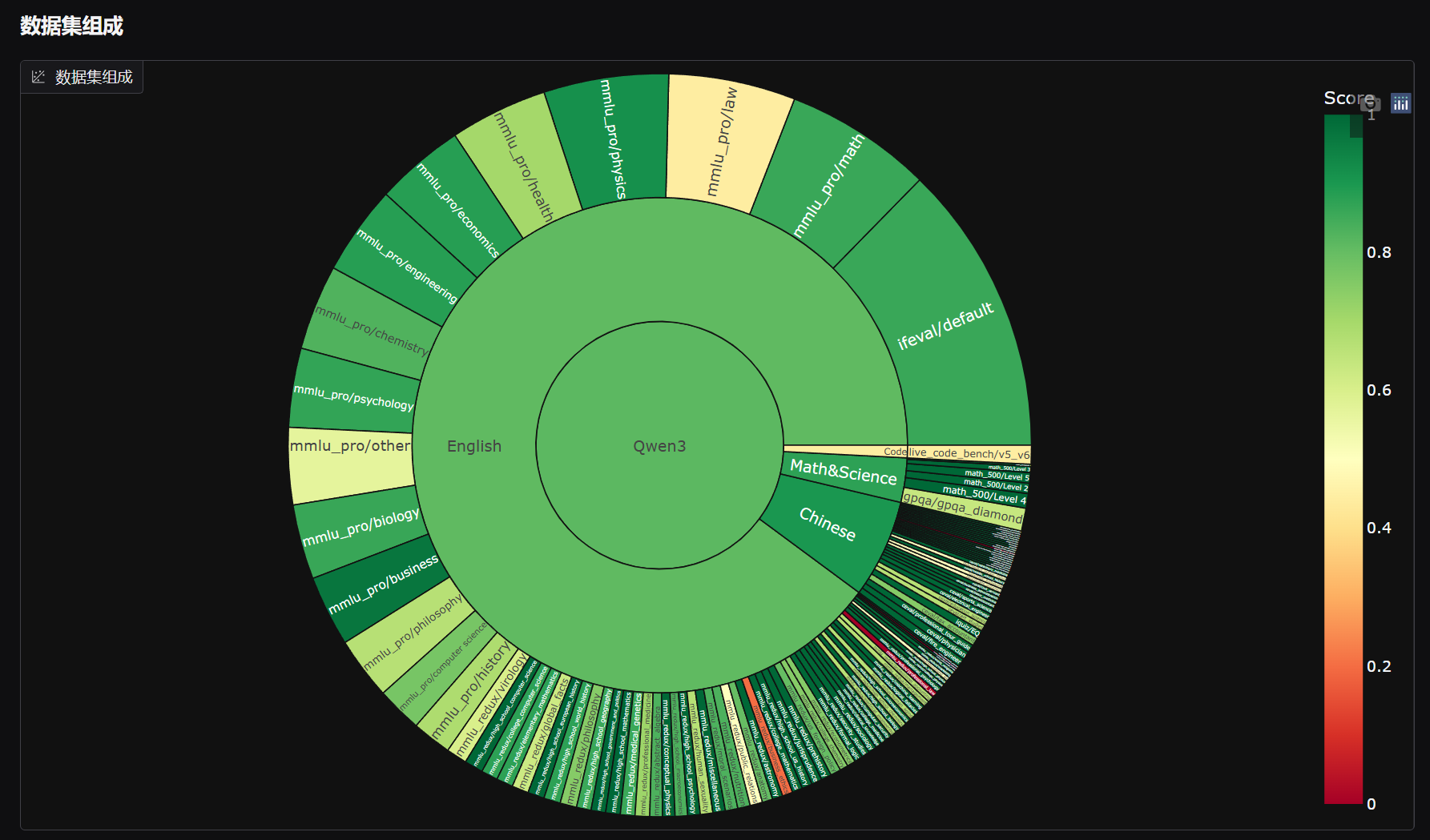Screen dimensions: 1430x840
Task: Select the mmlu_pro/business segment
Action: click(x=384, y=585)
